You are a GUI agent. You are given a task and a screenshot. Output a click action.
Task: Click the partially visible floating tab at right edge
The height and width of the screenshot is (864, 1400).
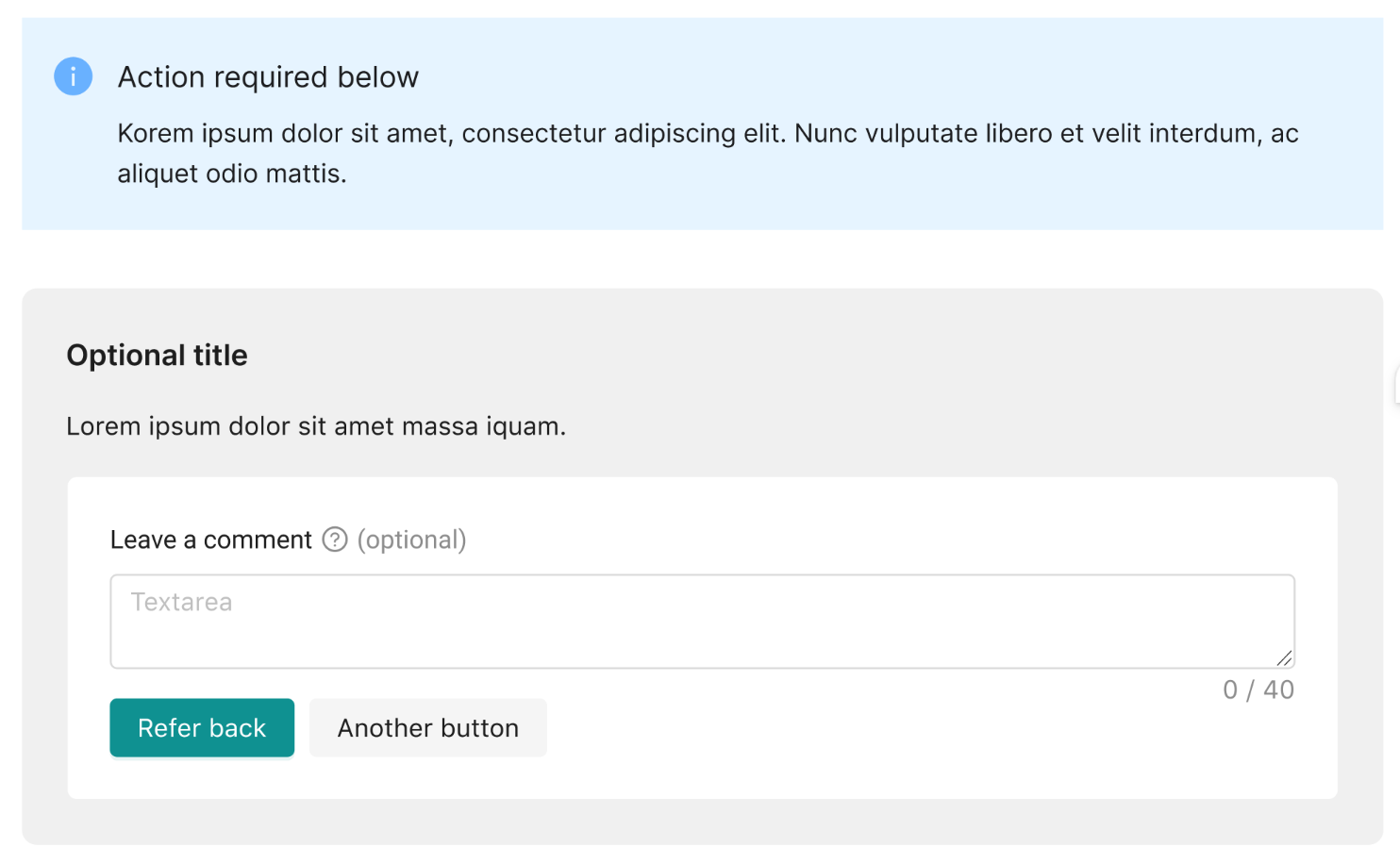[1396, 385]
